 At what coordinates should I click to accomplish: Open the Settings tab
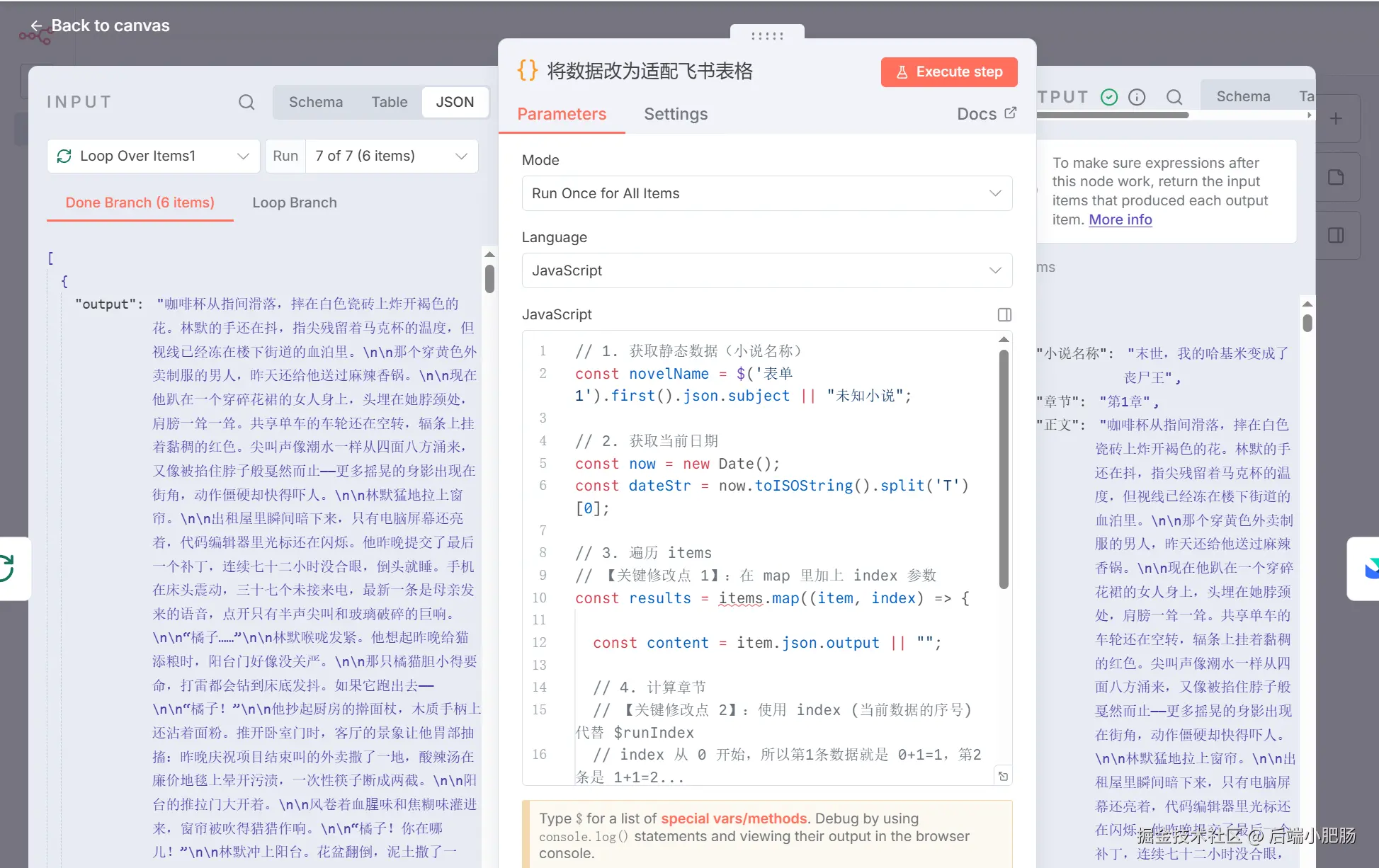675,114
